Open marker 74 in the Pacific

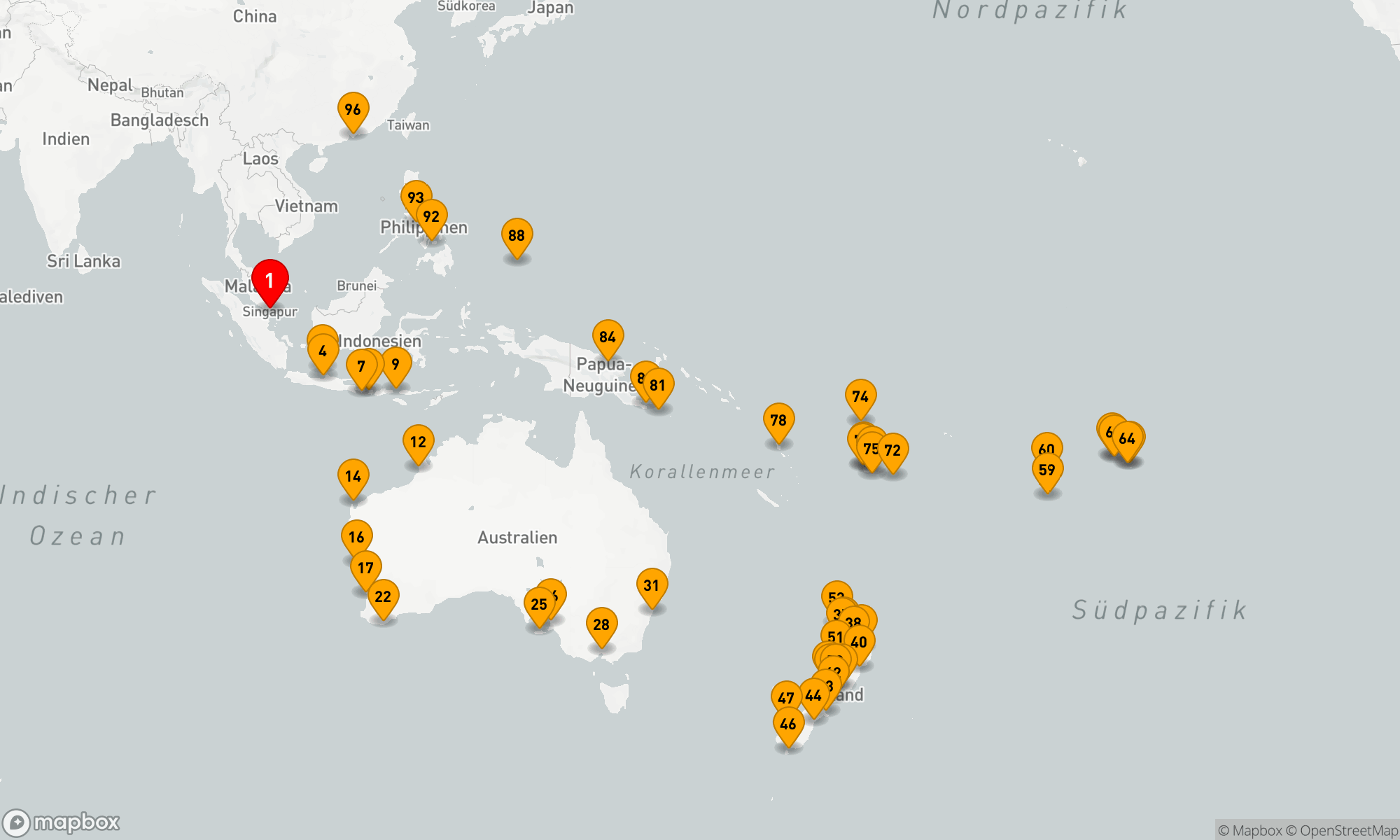[860, 397]
